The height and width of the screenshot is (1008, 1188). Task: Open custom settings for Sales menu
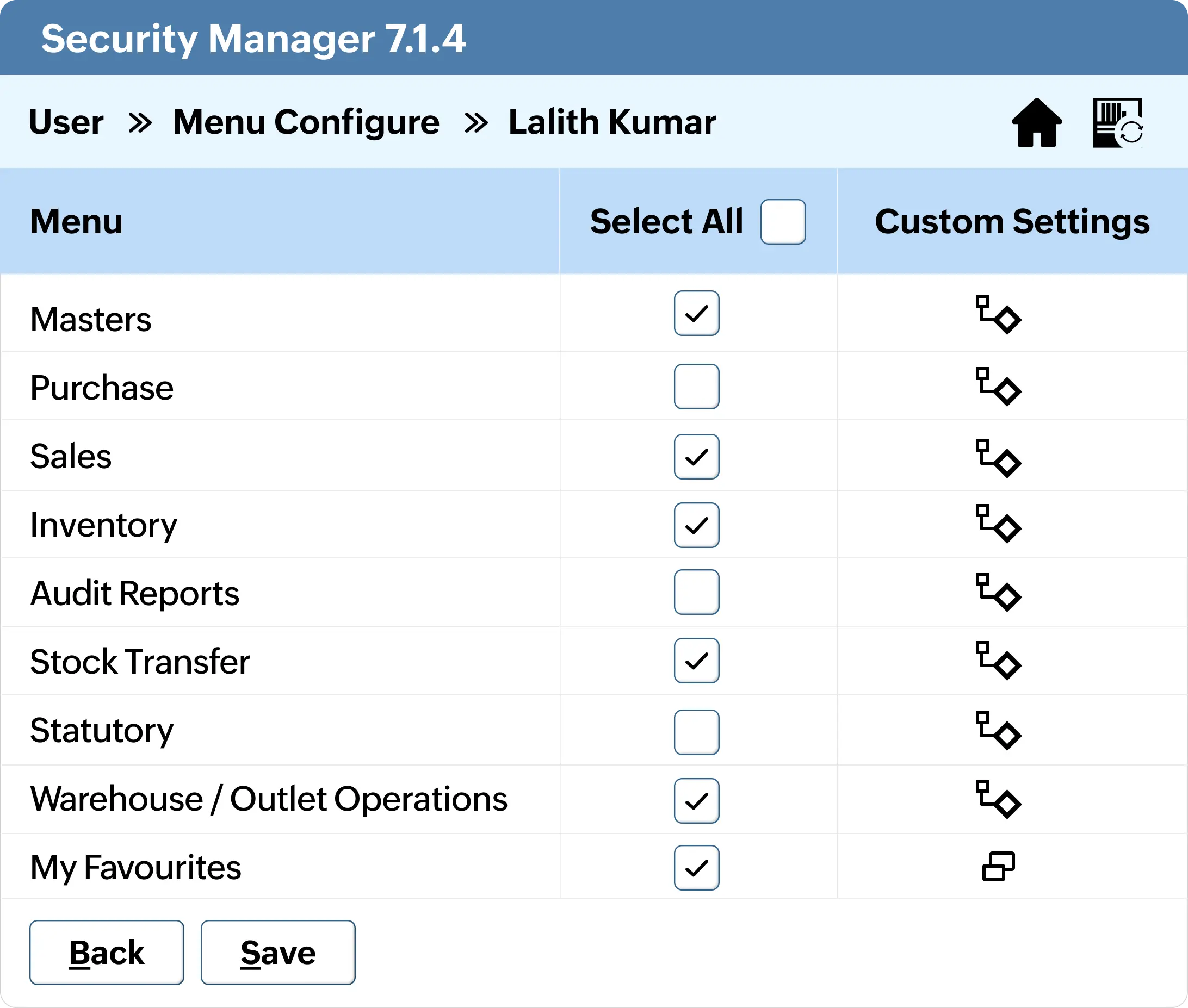tap(999, 456)
